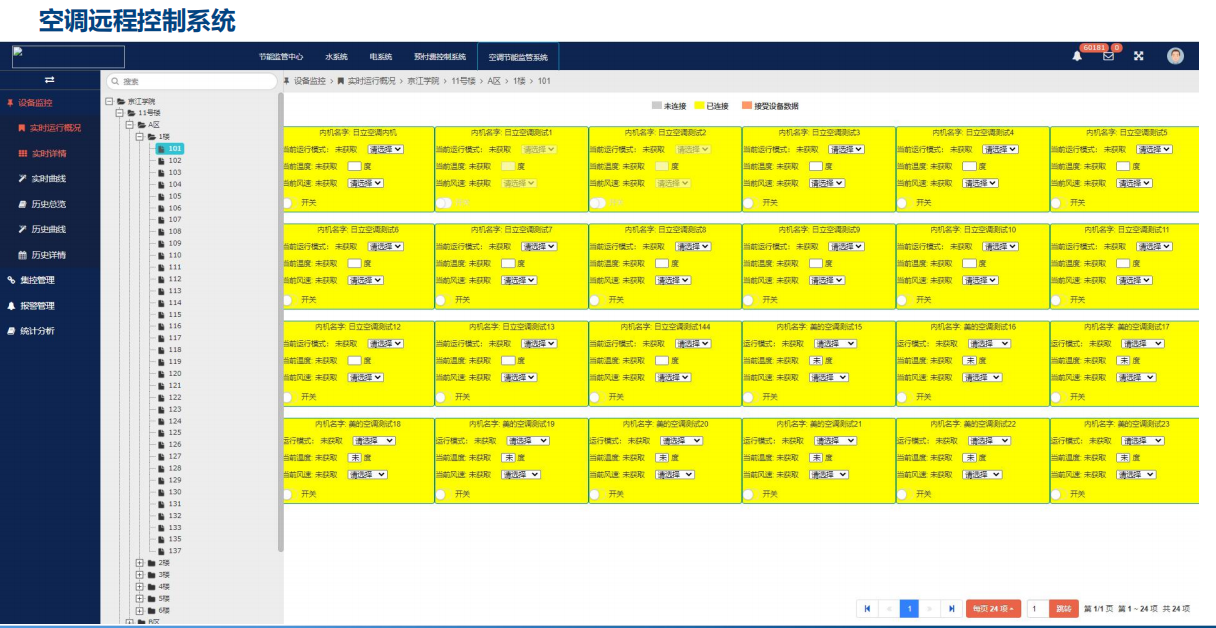The width and height of the screenshot is (1216, 628).
Task: Open the user avatar in header
Action: 1175,56
